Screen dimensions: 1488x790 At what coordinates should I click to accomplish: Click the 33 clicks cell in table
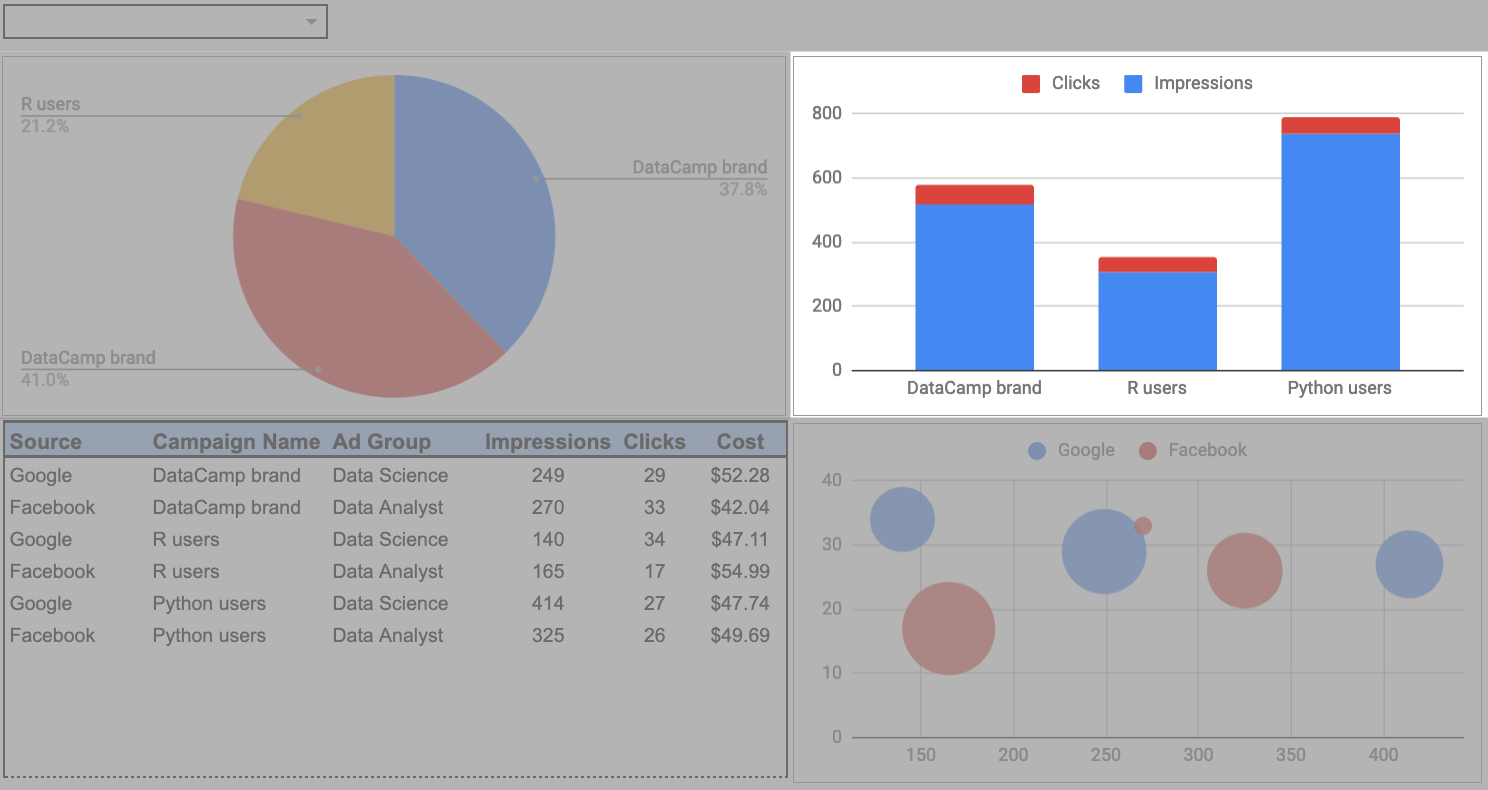click(655, 508)
